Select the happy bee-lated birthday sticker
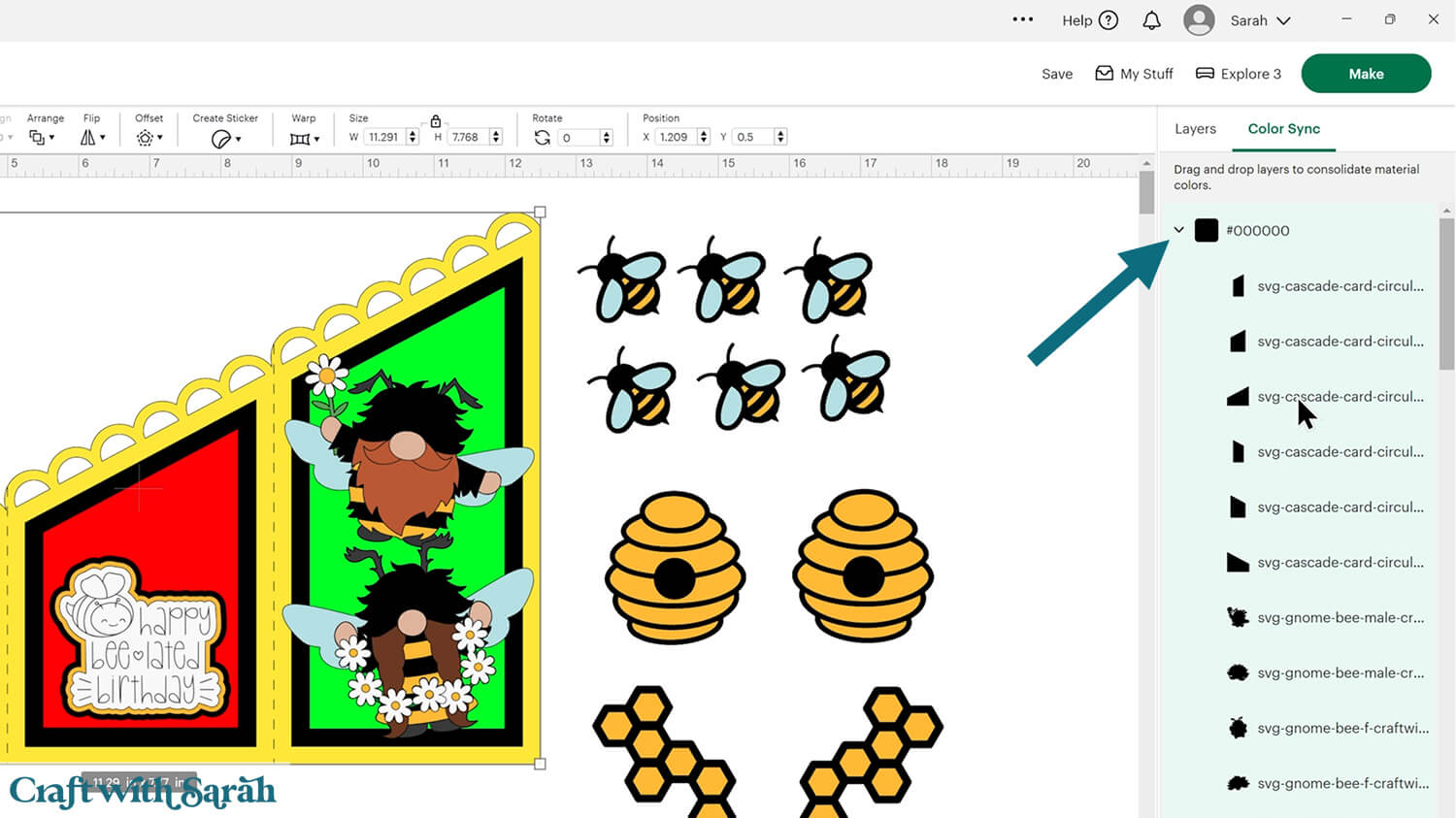 [142, 639]
